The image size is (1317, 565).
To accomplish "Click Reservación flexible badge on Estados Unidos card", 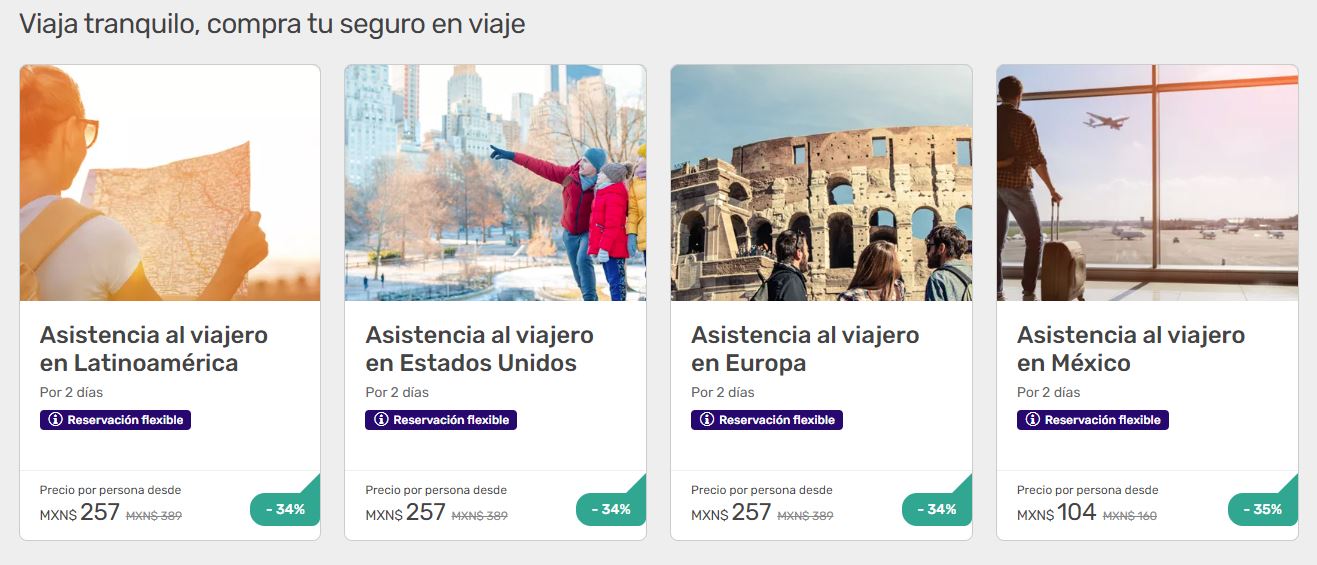I will 441,420.
